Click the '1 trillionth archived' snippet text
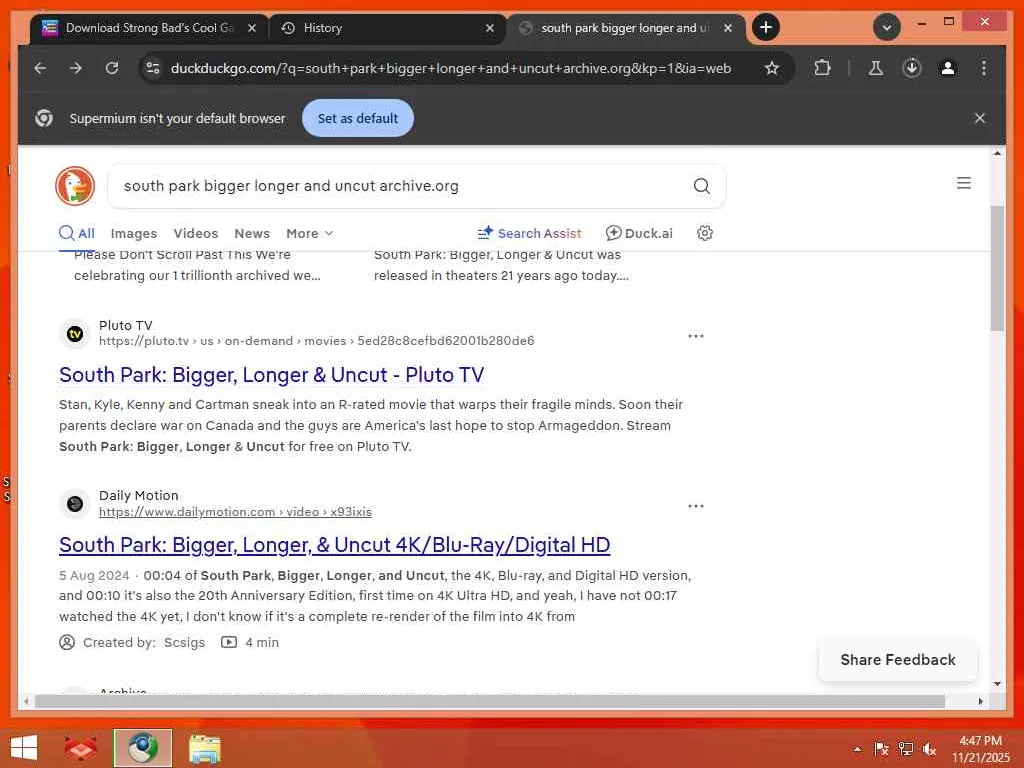Screen dimensions: 1024x768 tap(197, 276)
